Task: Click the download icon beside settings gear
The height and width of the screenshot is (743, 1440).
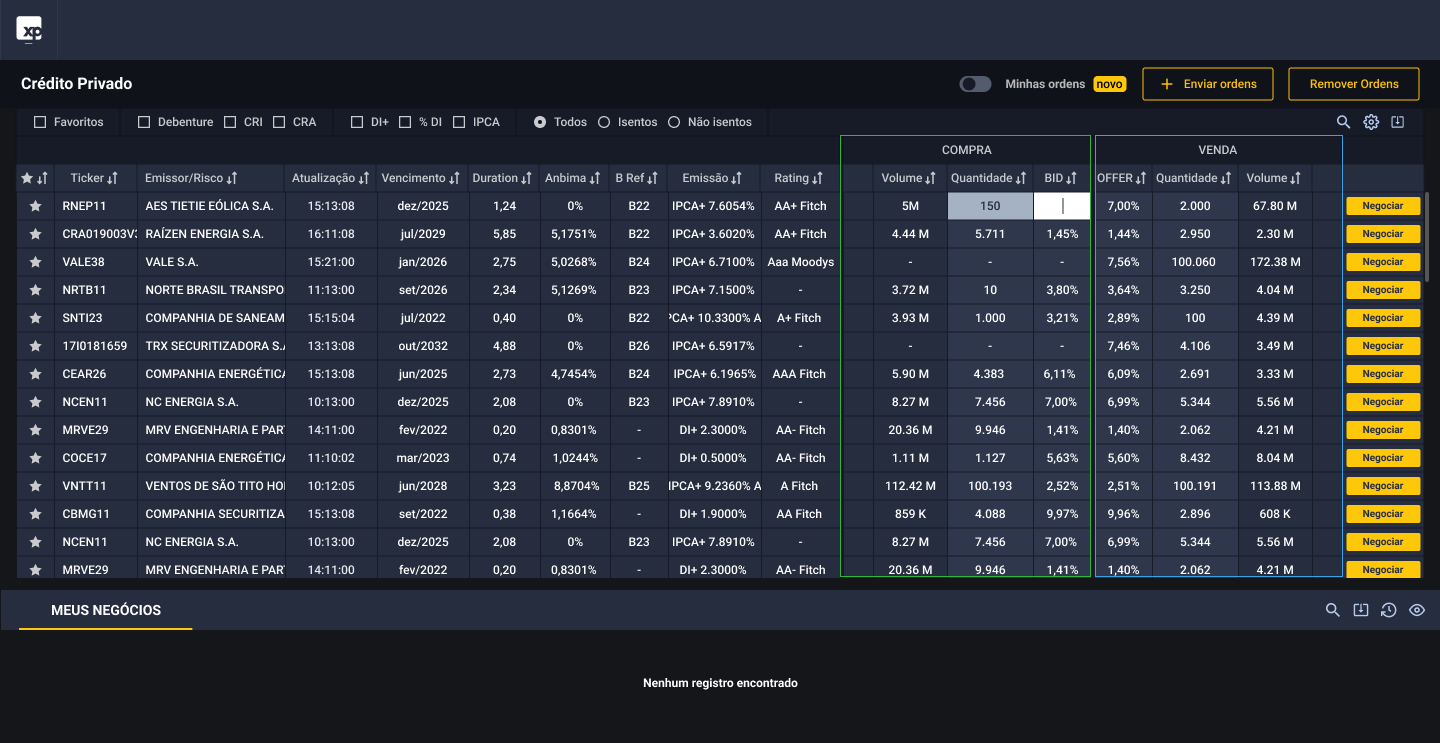Action: click(1398, 122)
